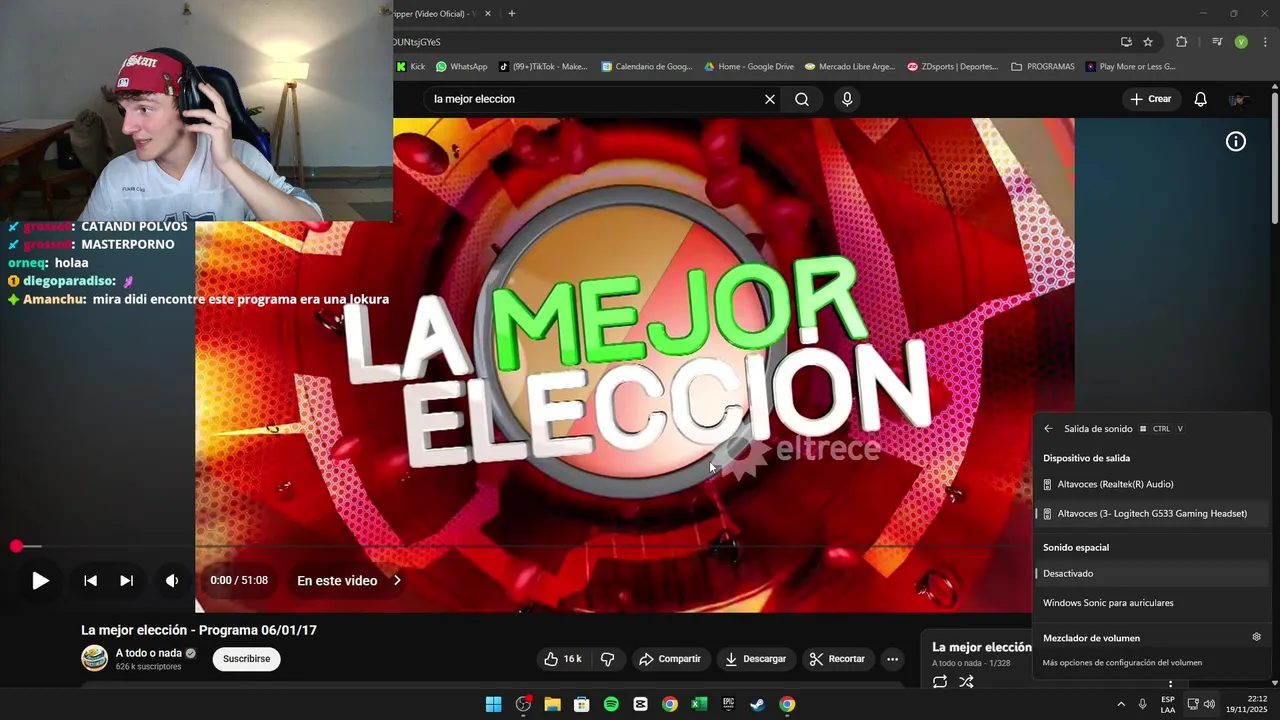
Task: Close the 'Video Oficial' browser tab
Action: 487,14
